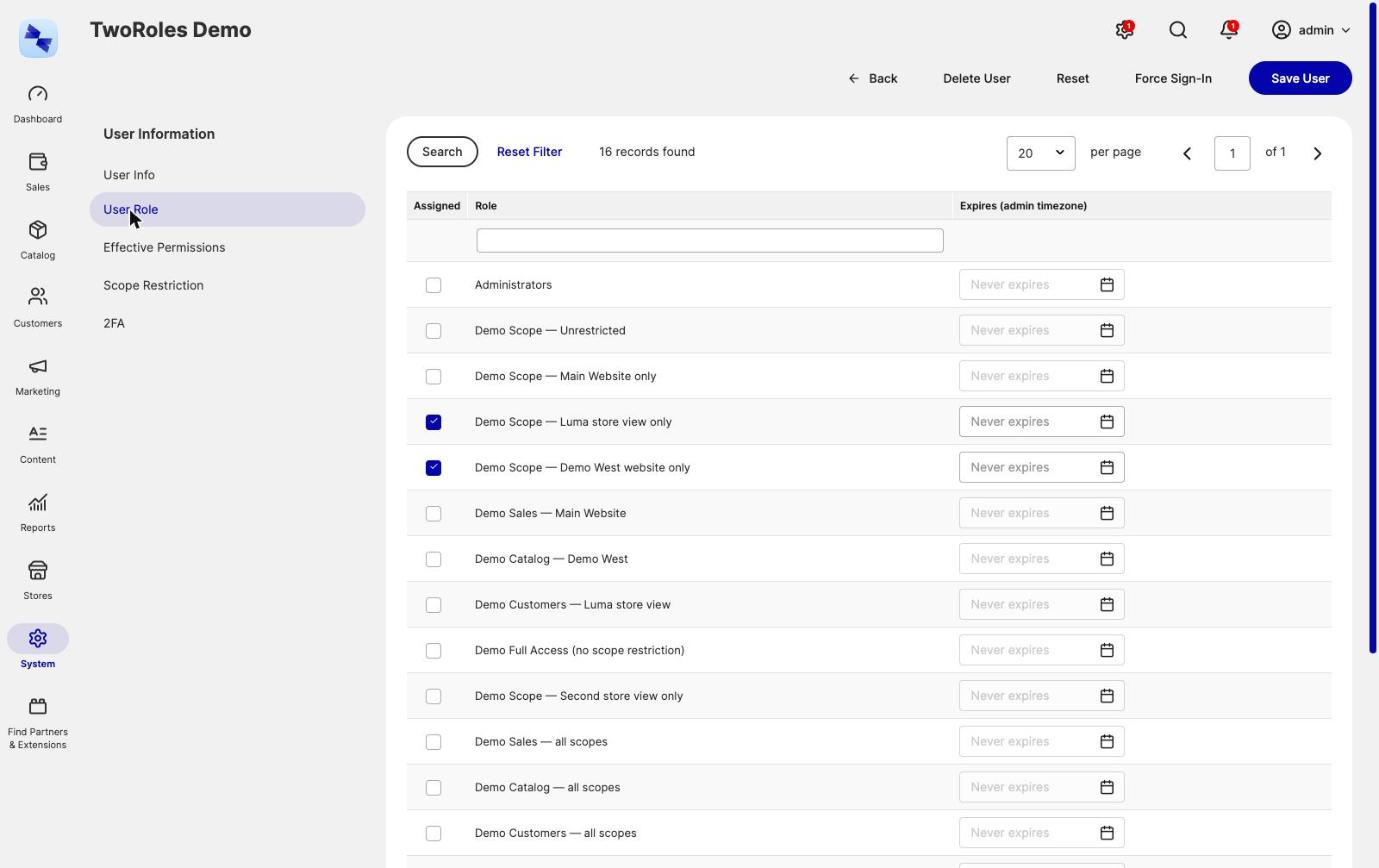Screen dimensions: 1379x868
Task: Click the Magento logo in the sidebar
Action: pyautogui.click(x=38, y=38)
